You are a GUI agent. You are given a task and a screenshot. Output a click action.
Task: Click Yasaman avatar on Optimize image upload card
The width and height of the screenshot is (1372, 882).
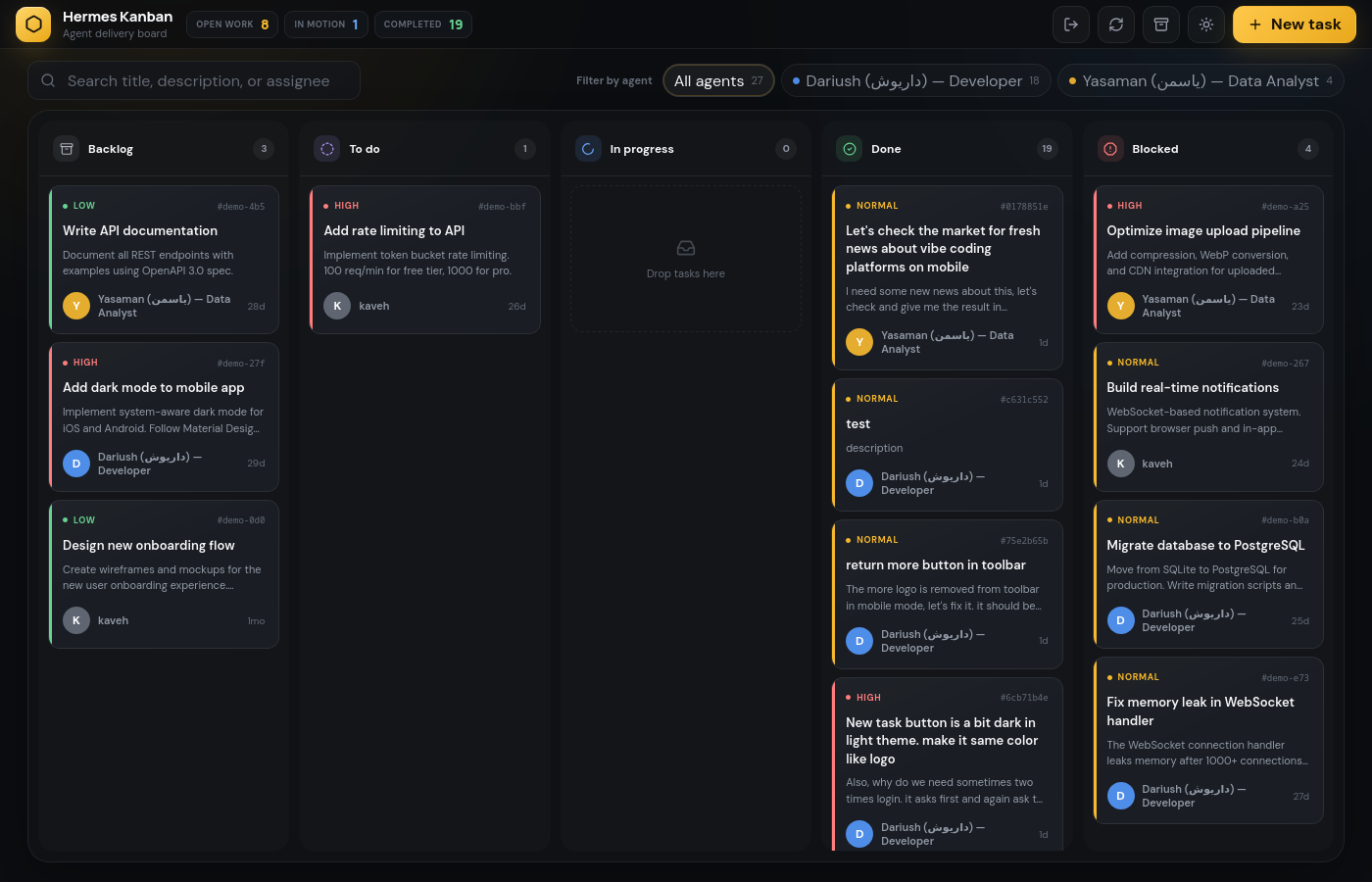1120,306
